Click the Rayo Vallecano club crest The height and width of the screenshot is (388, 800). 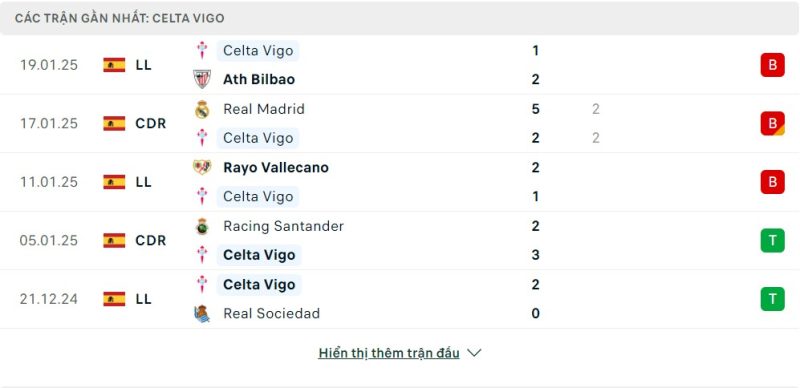(202, 167)
